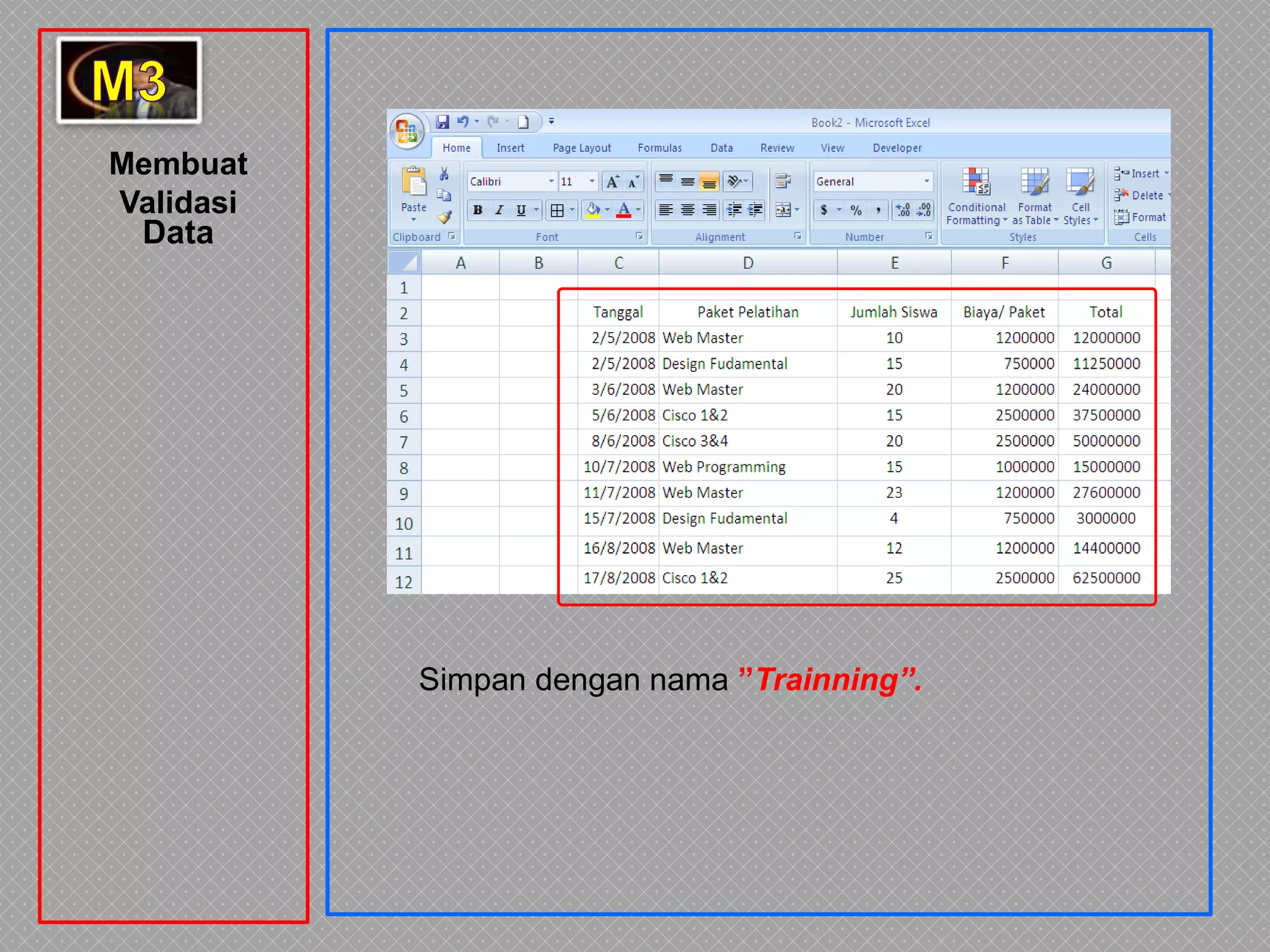Expand the General number format dropdown
1270x952 pixels.
tap(926, 182)
